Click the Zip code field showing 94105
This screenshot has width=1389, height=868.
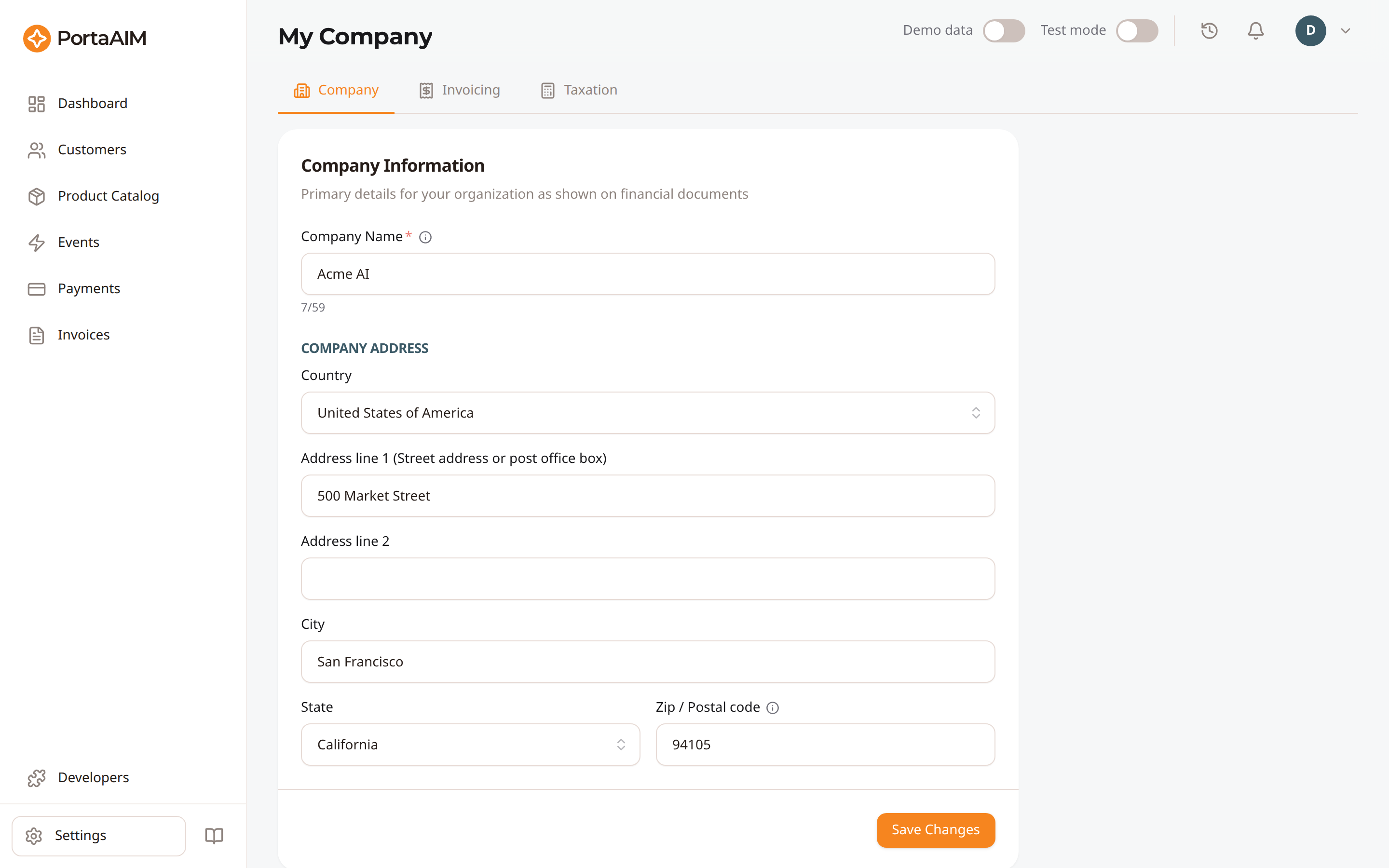(x=825, y=745)
